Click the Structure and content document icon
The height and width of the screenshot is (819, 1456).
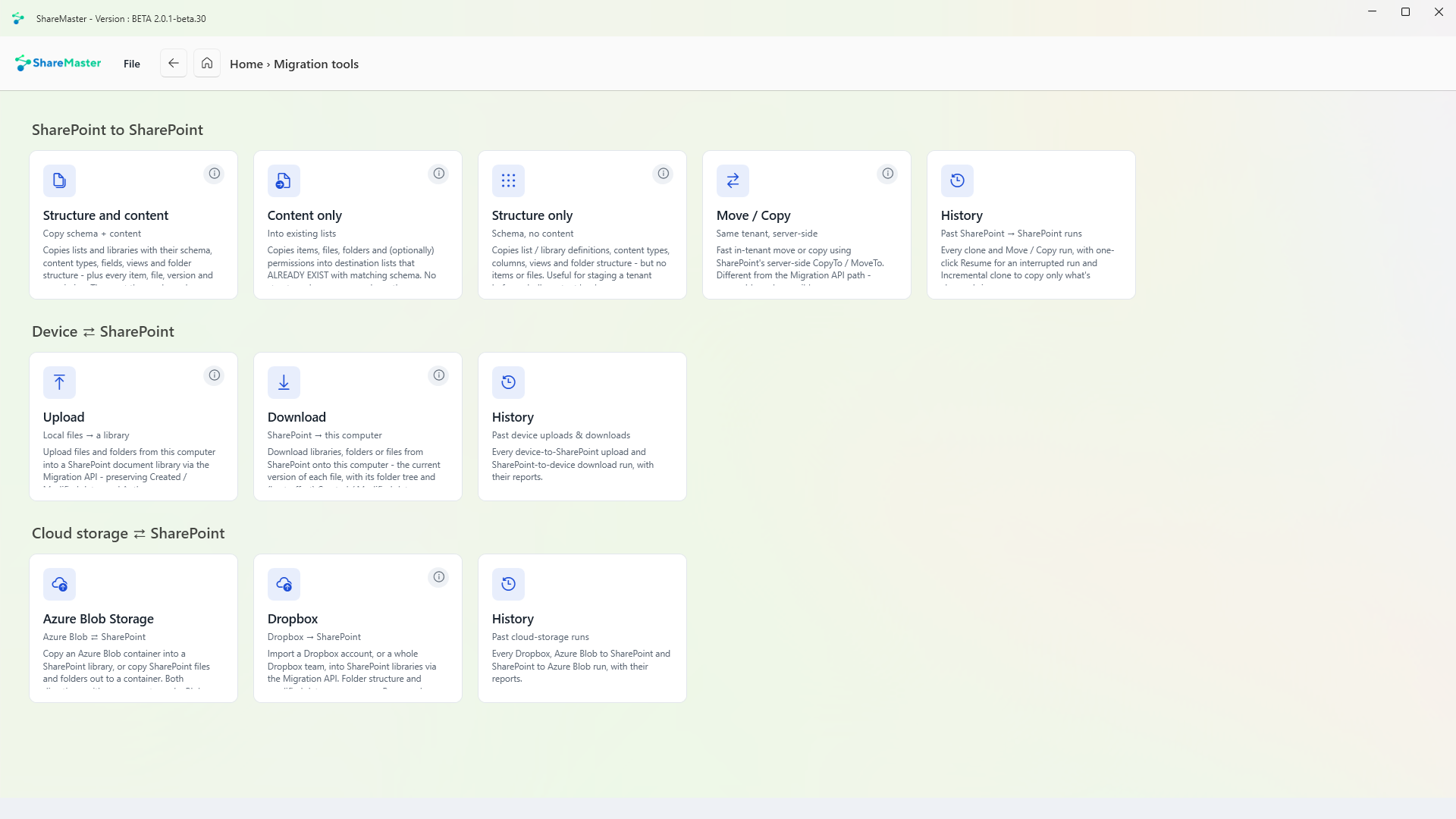click(x=59, y=180)
